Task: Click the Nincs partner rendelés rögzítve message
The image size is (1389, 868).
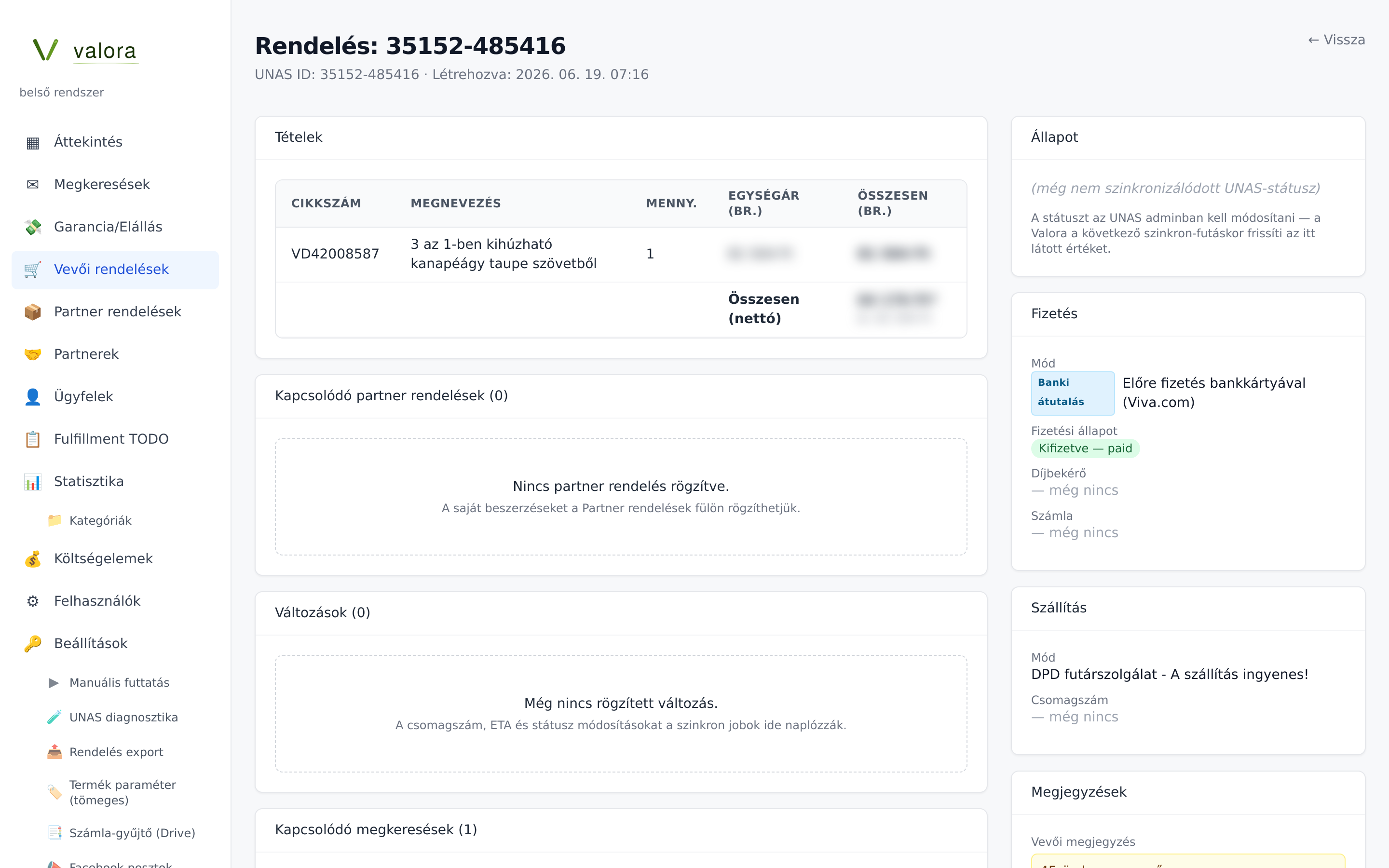Action: [620, 486]
